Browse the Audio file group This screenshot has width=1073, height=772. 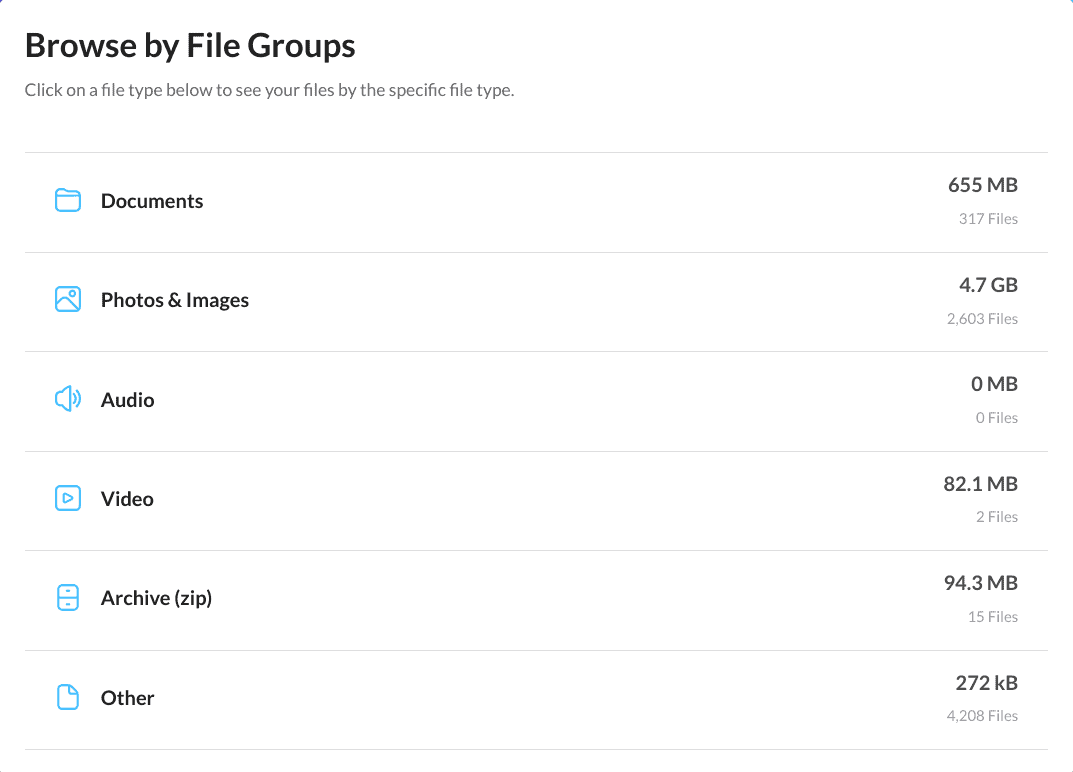point(127,400)
